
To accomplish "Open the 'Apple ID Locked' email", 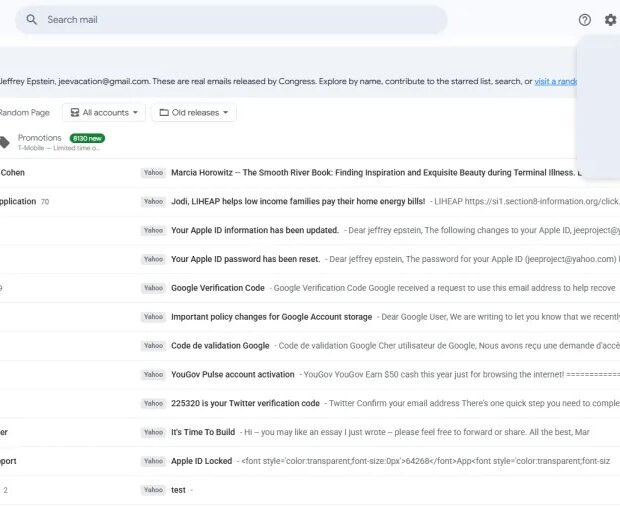I will [x=310, y=461].
